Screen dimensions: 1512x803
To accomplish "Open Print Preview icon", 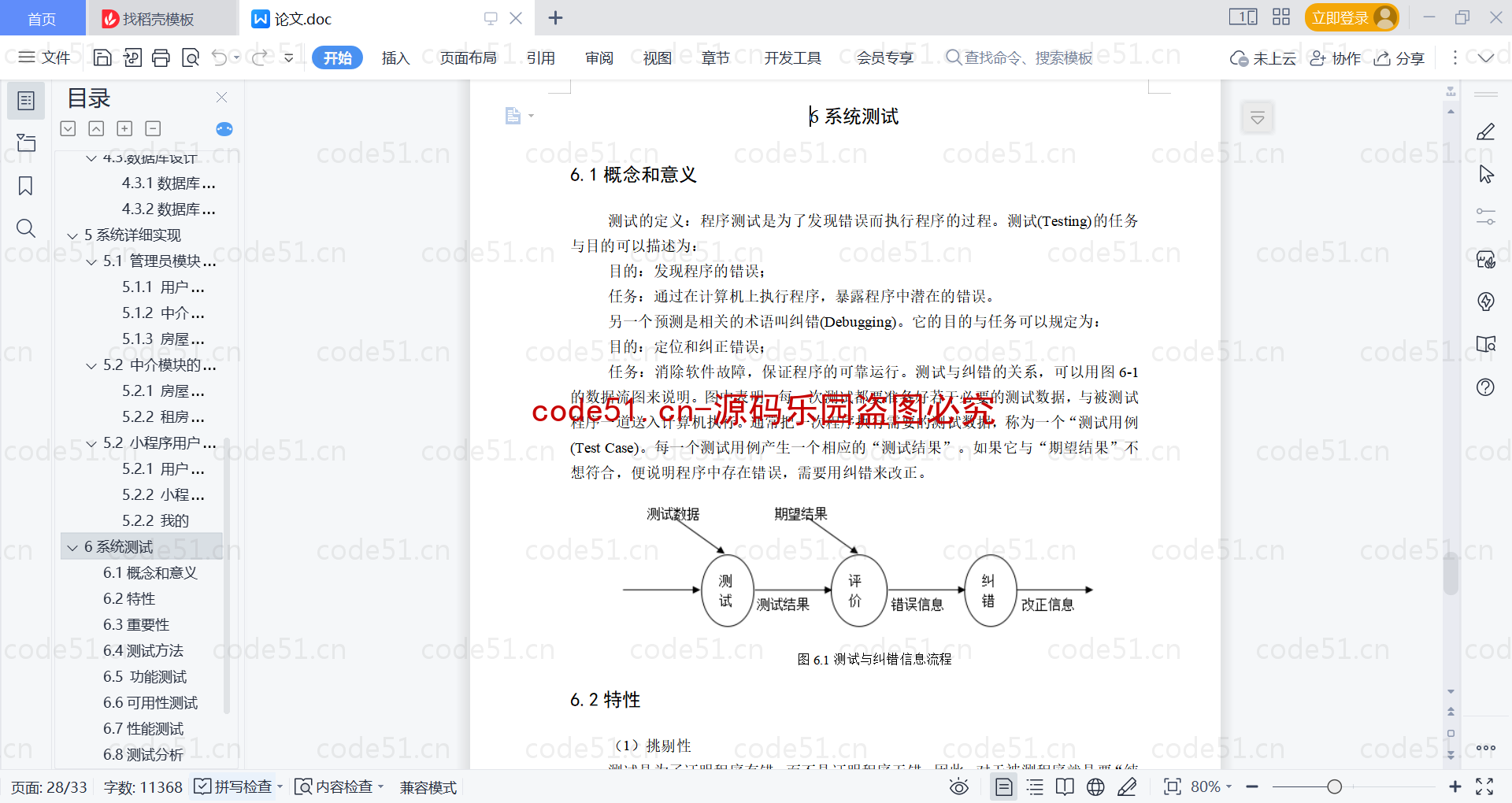I will pyautogui.click(x=190, y=57).
